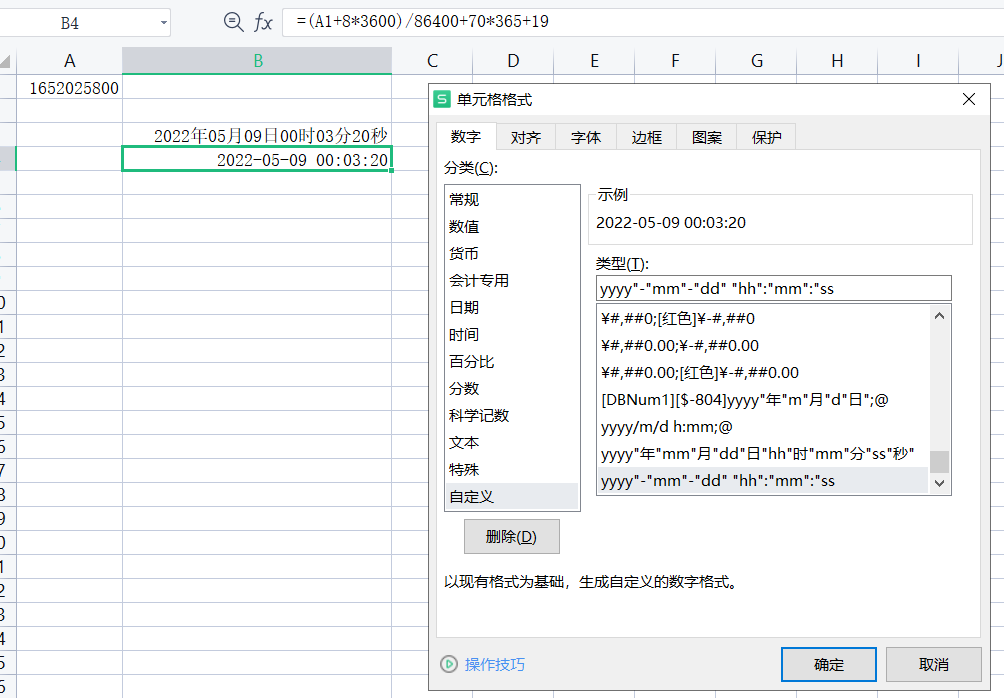Switch to the 边框 tab
Screen dimensions: 1004x698
point(646,138)
